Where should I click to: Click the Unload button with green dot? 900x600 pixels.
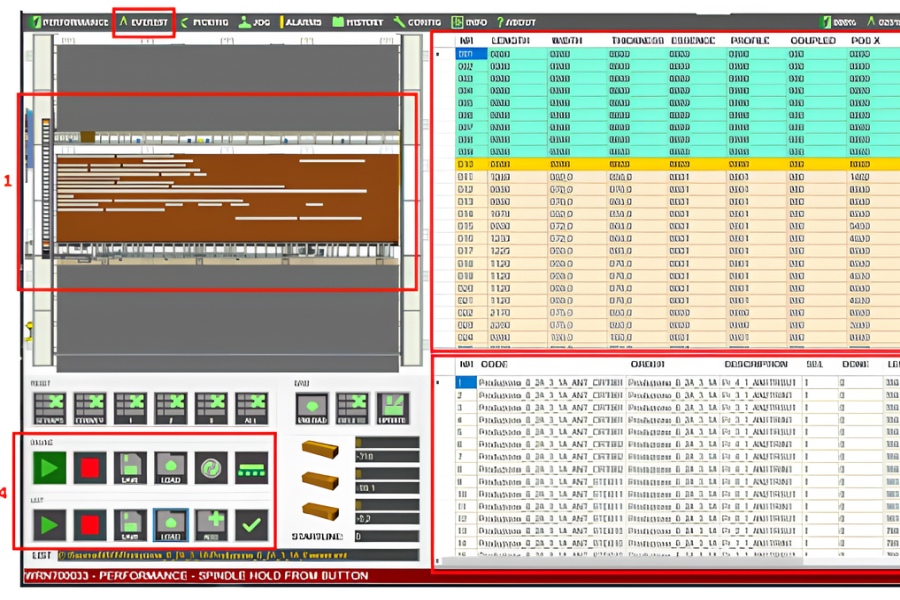tap(312, 408)
